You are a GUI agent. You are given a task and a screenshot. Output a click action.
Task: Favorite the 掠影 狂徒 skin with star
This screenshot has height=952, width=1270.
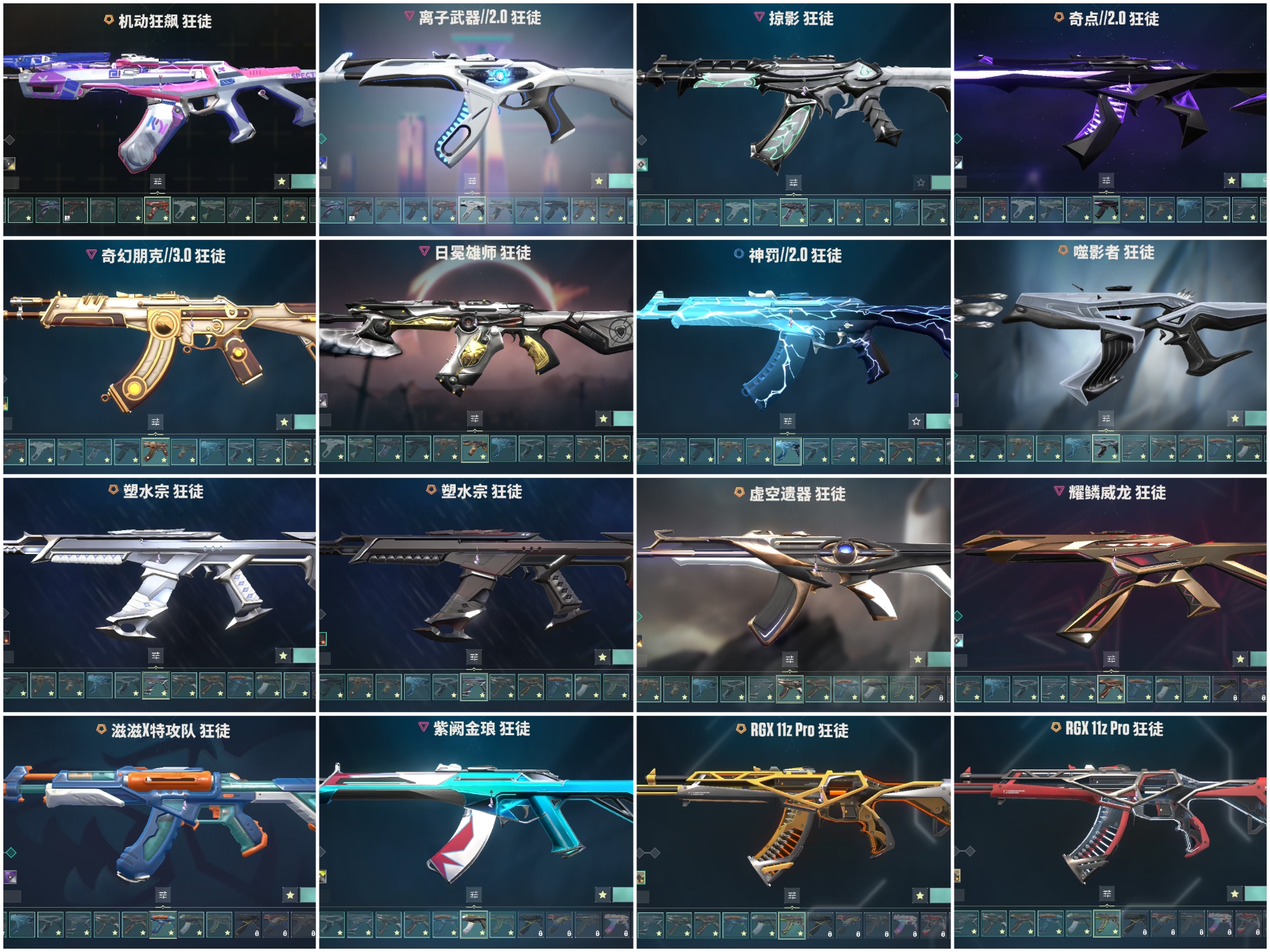click(921, 182)
